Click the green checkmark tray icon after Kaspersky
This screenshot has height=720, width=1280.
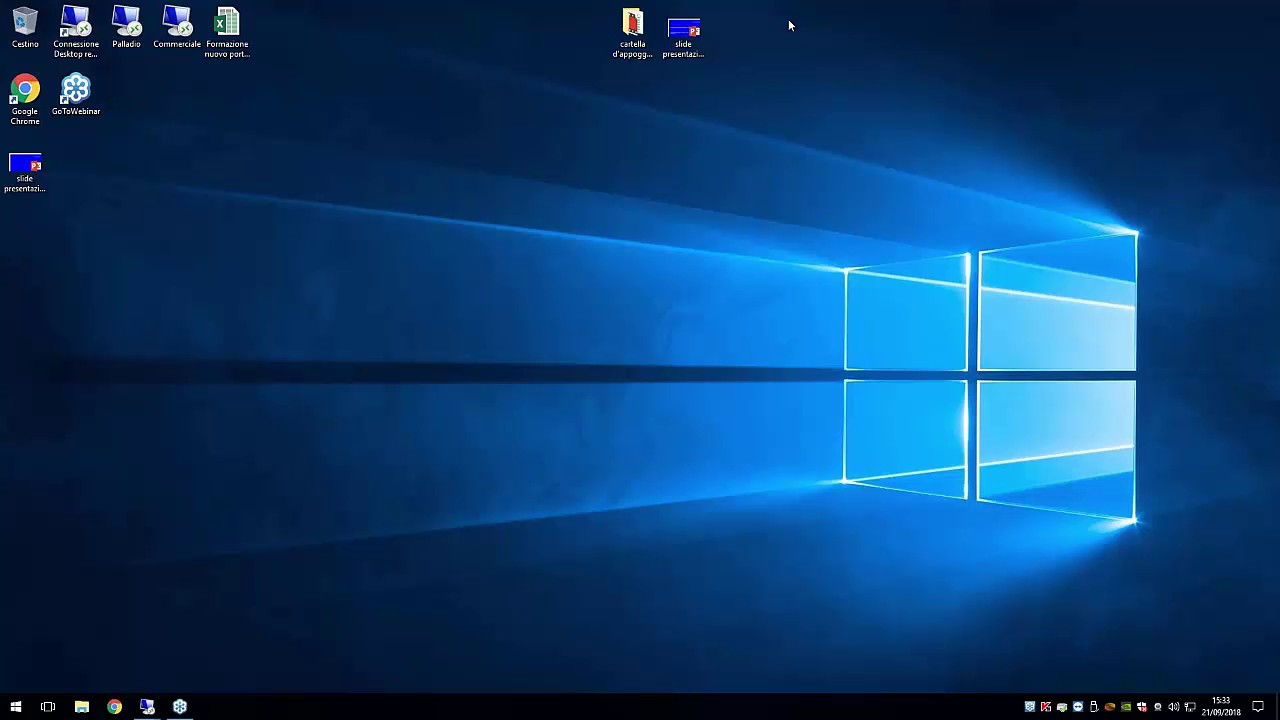[x=1062, y=707]
